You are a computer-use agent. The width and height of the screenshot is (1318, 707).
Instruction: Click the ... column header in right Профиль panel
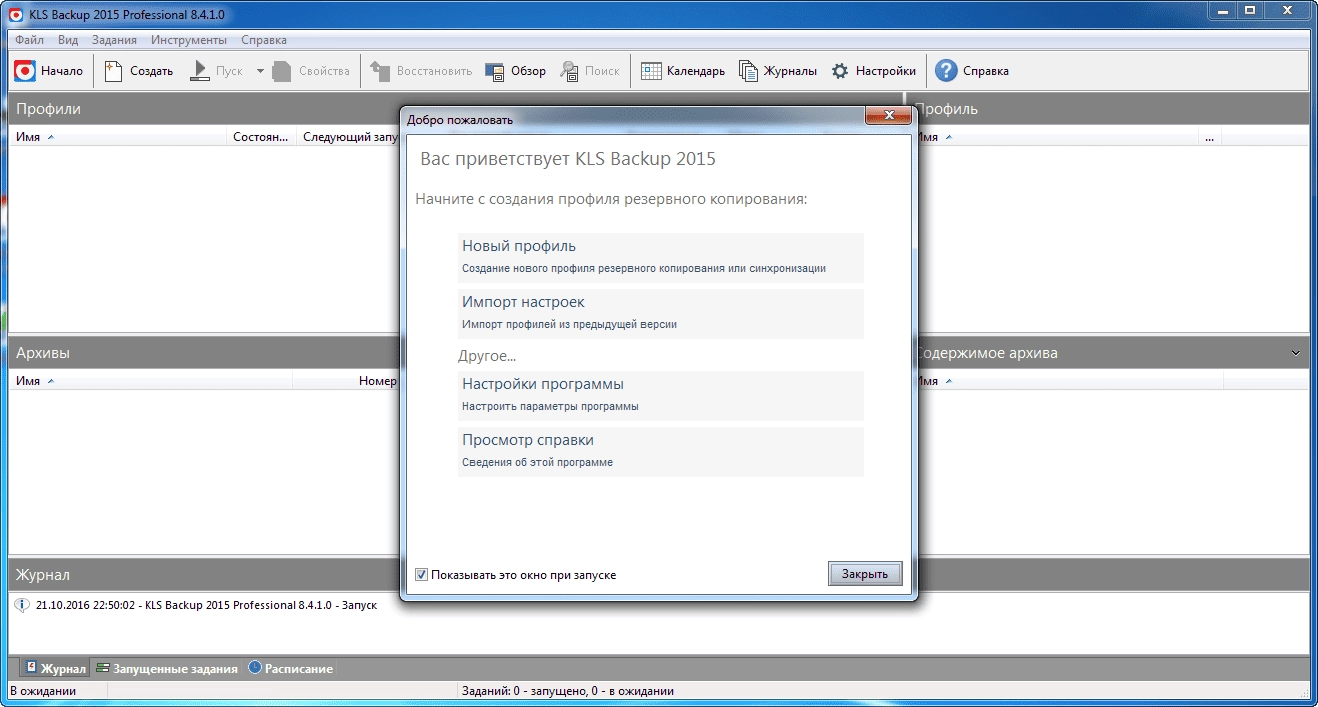pyautogui.click(x=1209, y=137)
